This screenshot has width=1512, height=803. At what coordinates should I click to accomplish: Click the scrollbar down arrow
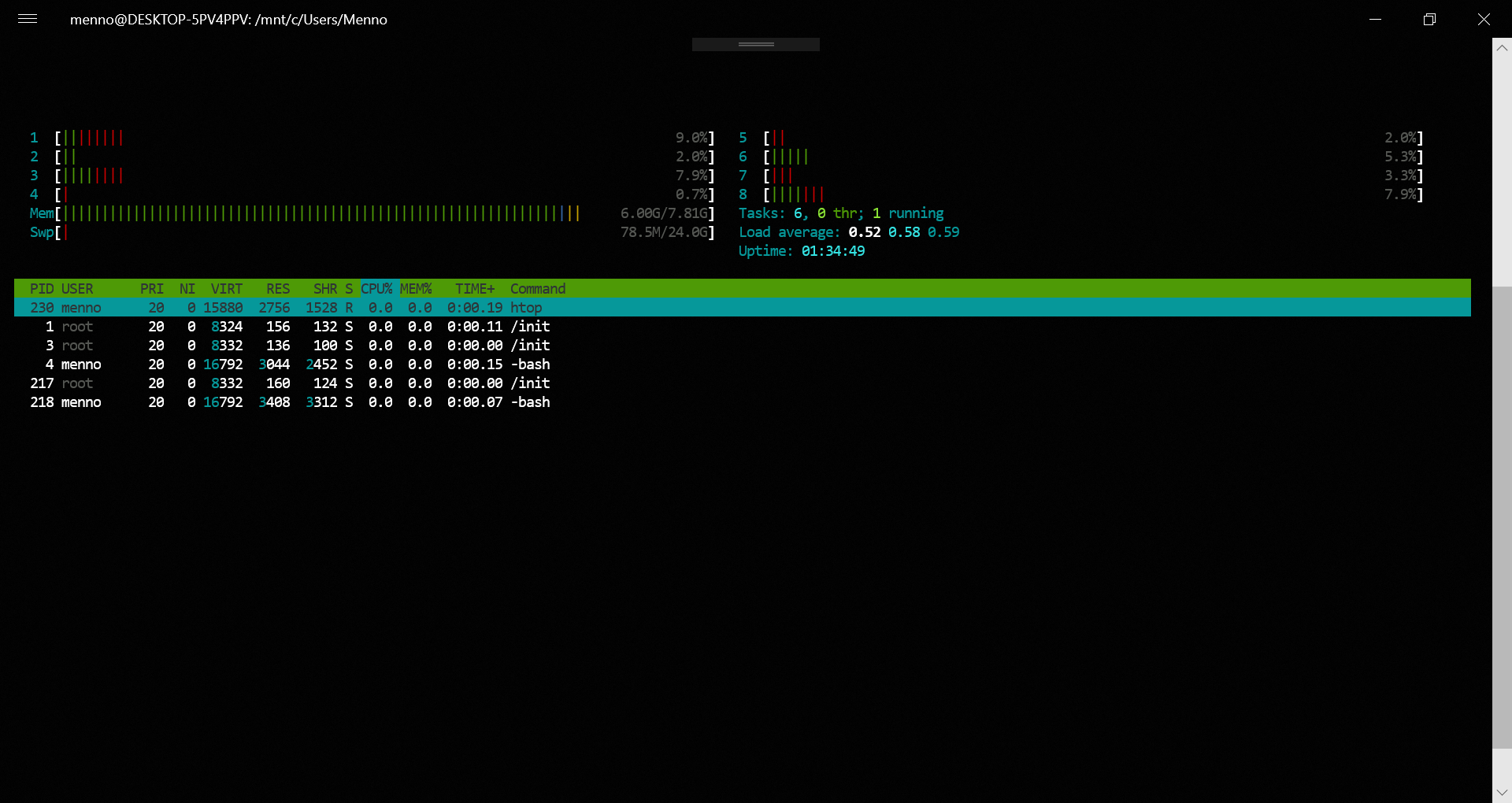[1503, 793]
